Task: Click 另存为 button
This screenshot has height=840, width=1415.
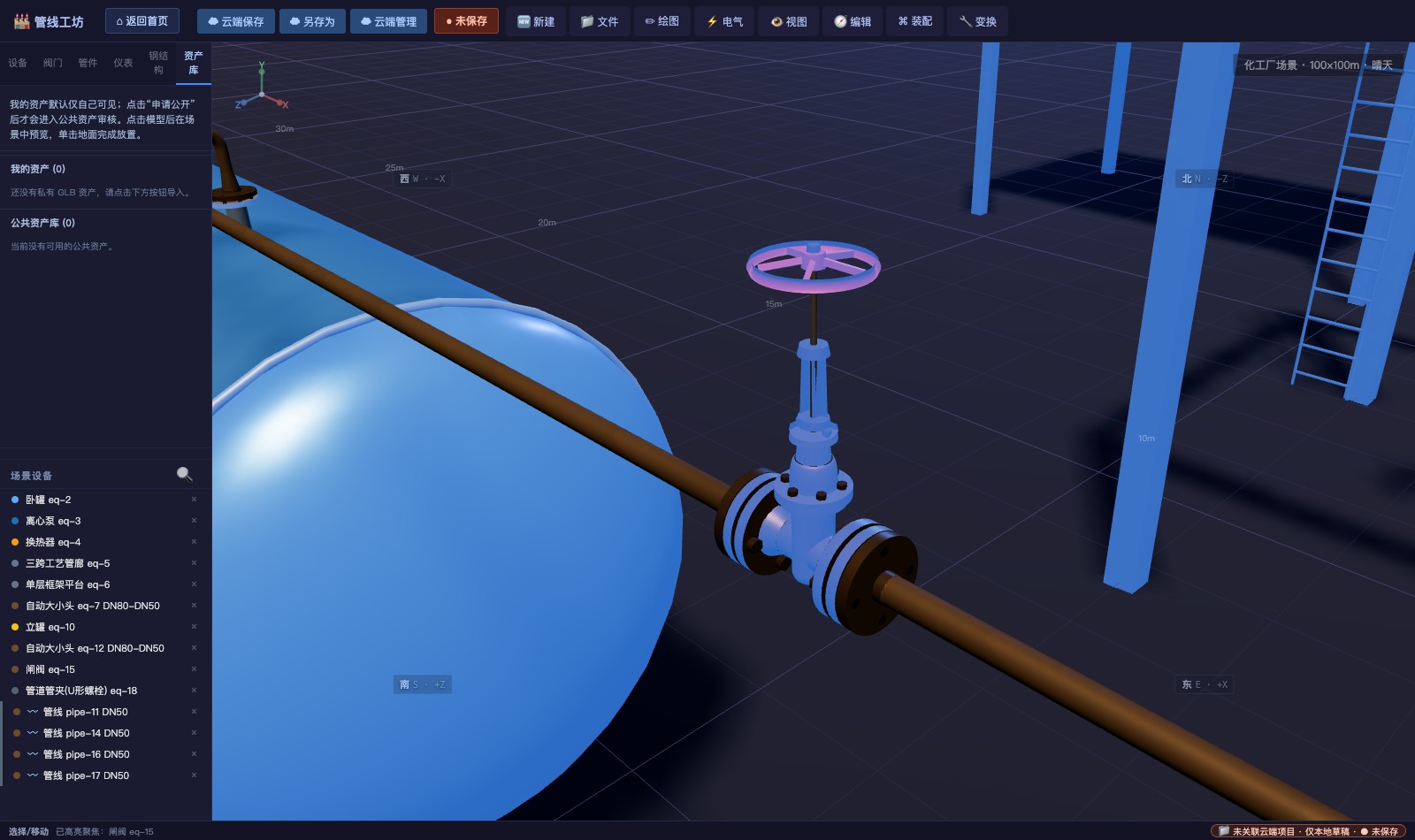Action: coord(312,21)
